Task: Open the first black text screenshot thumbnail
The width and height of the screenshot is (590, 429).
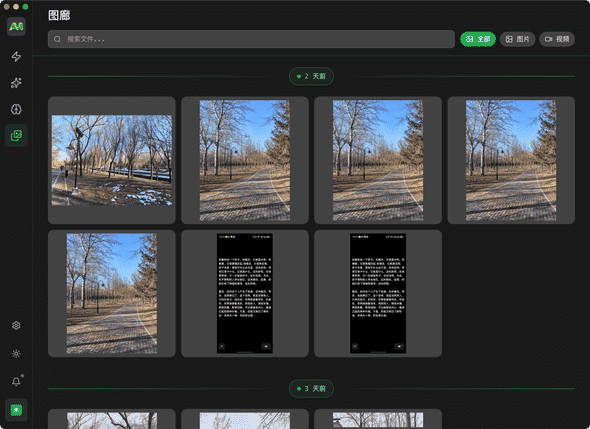Action: pyautogui.click(x=245, y=294)
